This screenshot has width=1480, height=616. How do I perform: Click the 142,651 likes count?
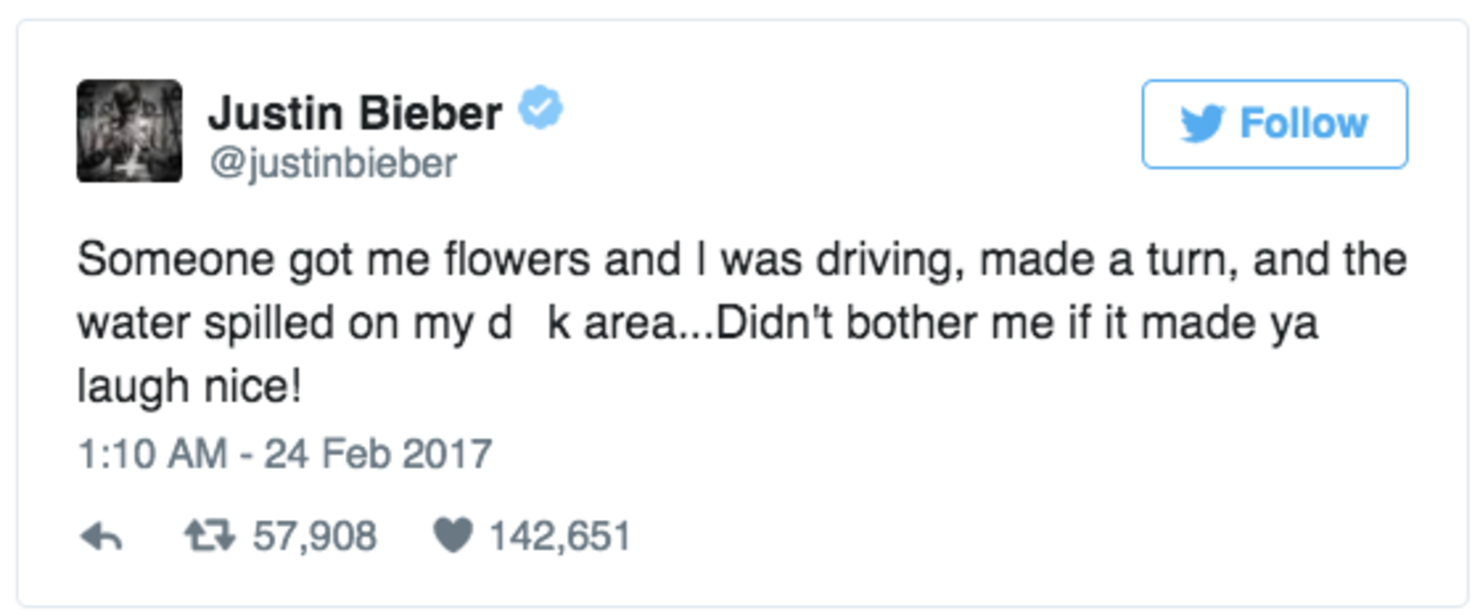(559, 537)
